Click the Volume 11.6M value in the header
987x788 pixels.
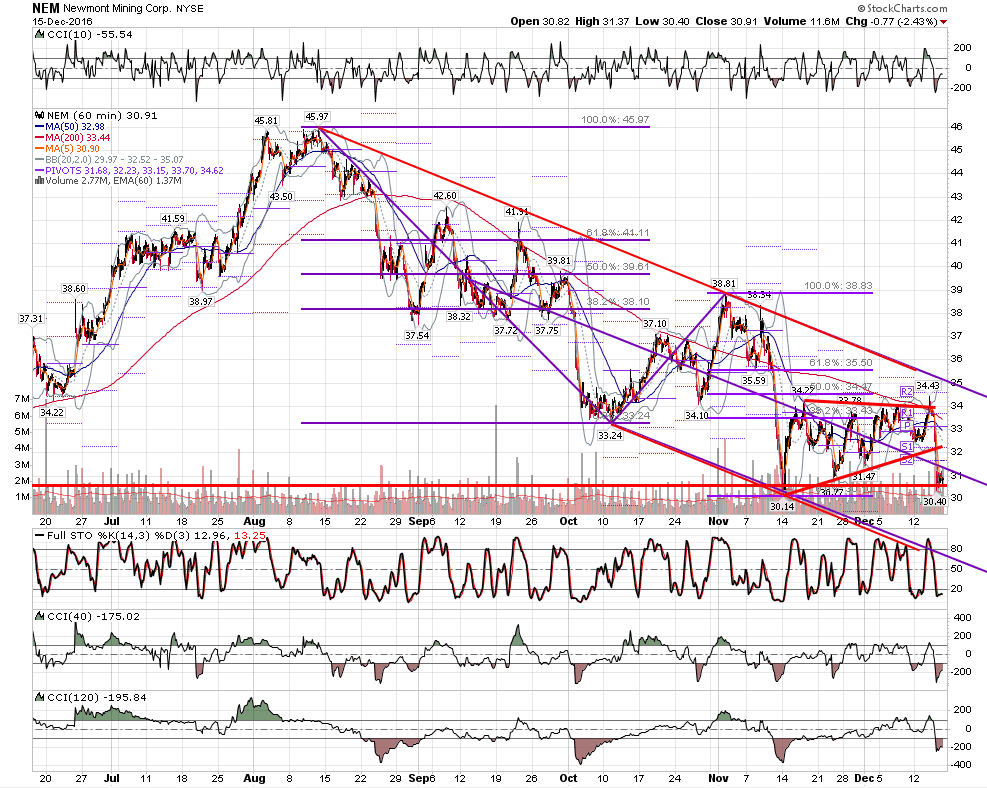[x=802, y=21]
